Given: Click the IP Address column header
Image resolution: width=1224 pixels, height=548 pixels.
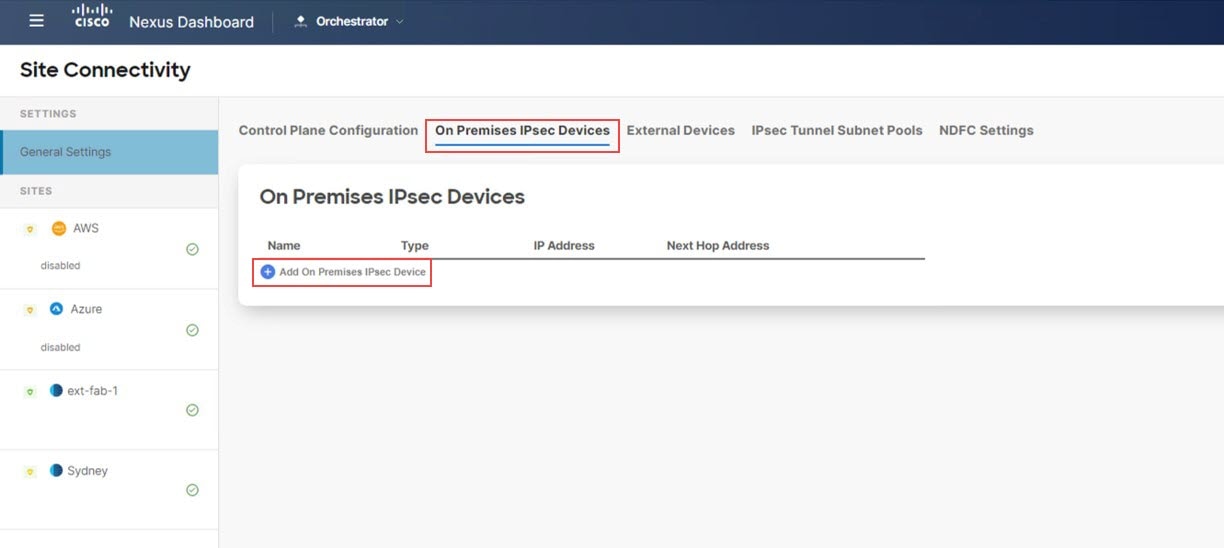Looking at the screenshot, I should (x=564, y=245).
